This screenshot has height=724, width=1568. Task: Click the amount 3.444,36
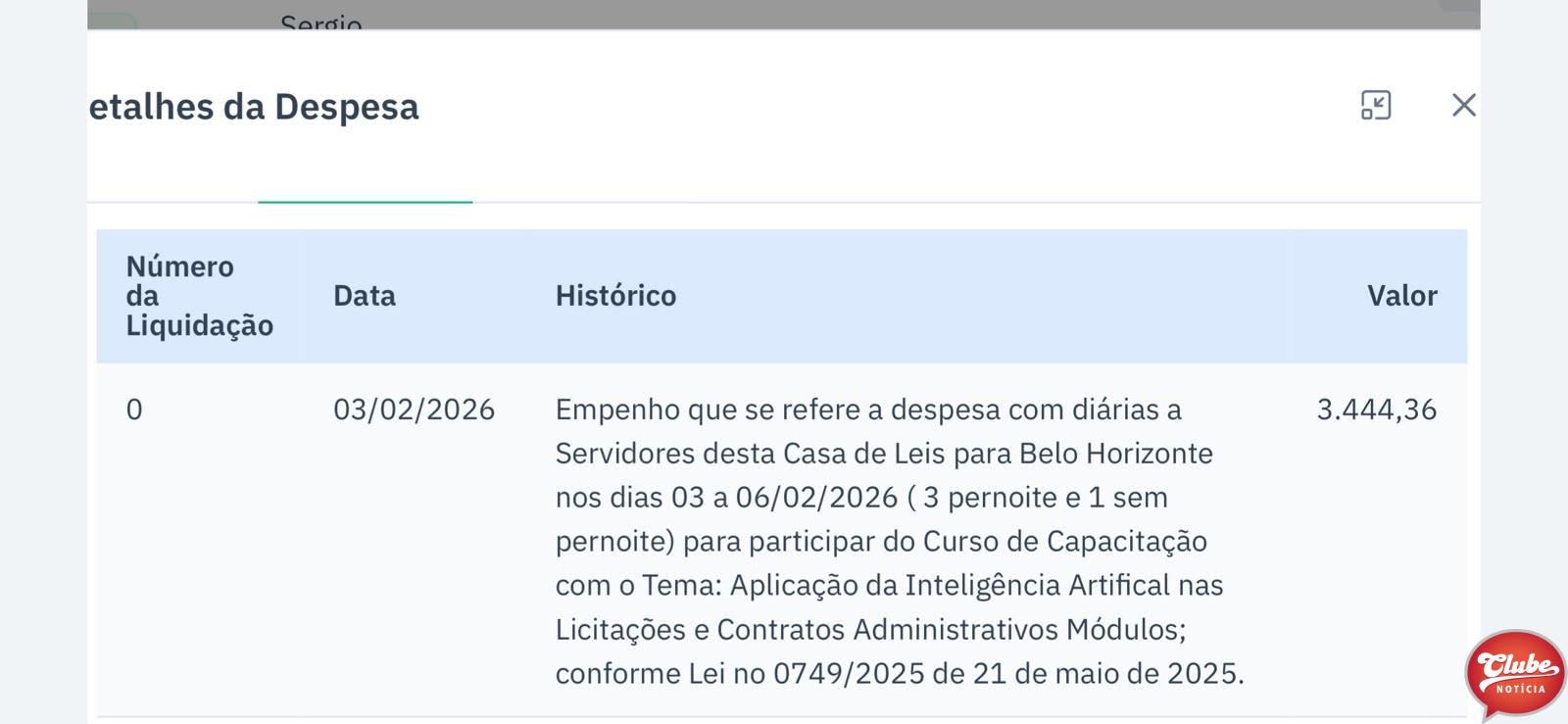tap(1376, 410)
